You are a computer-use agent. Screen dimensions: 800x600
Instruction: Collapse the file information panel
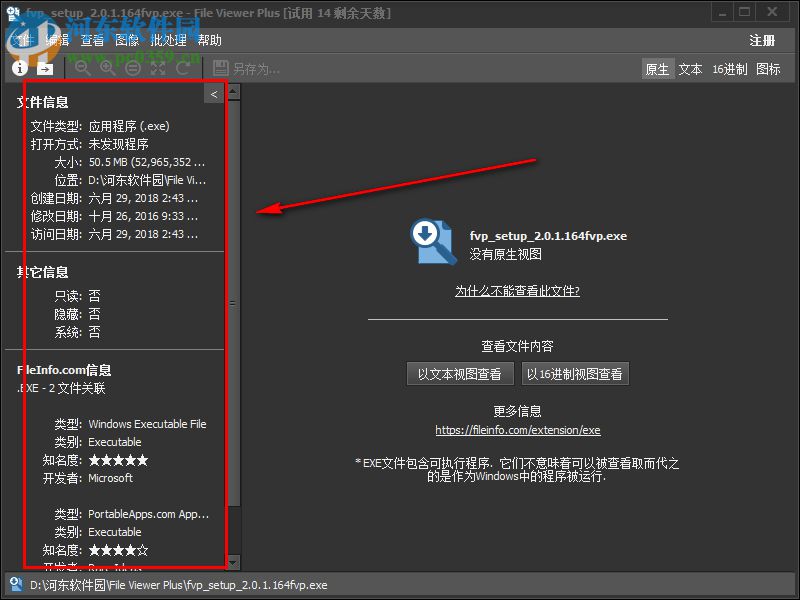pyautogui.click(x=214, y=93)
